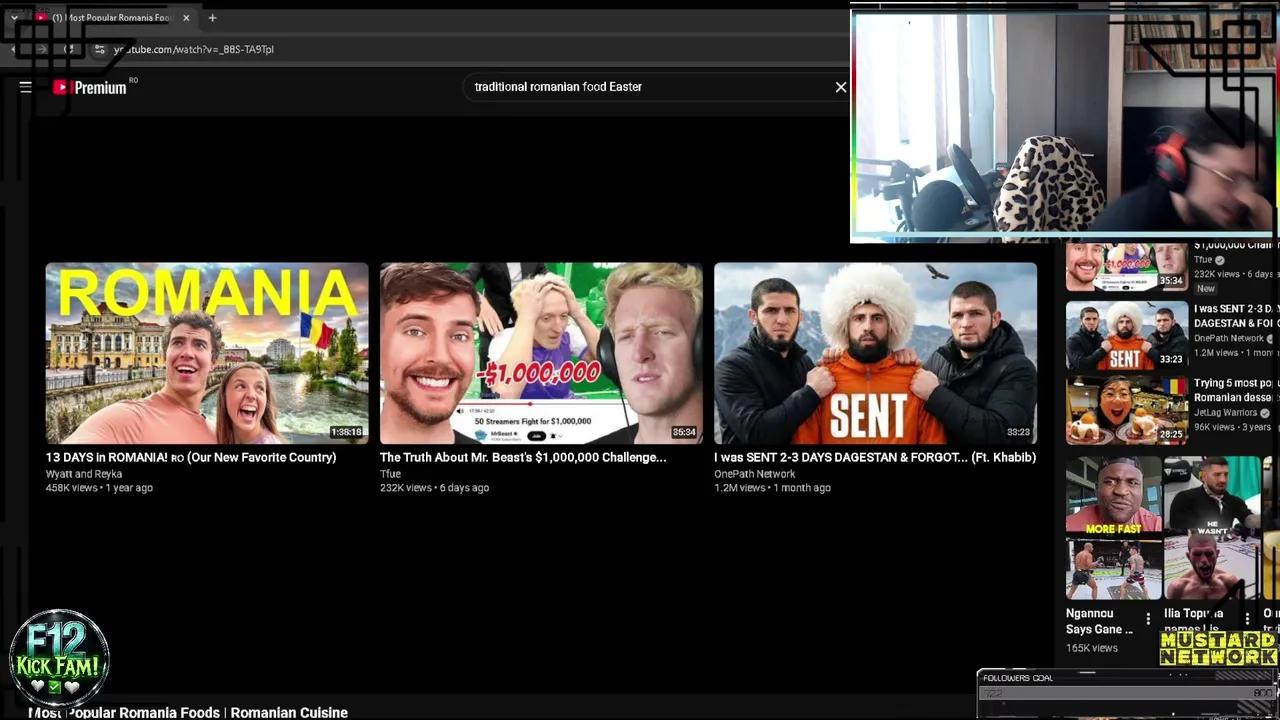Viewport: 1280px width, 720px height.
Task: Reload the page with the refresh icon
Action: 68,49
